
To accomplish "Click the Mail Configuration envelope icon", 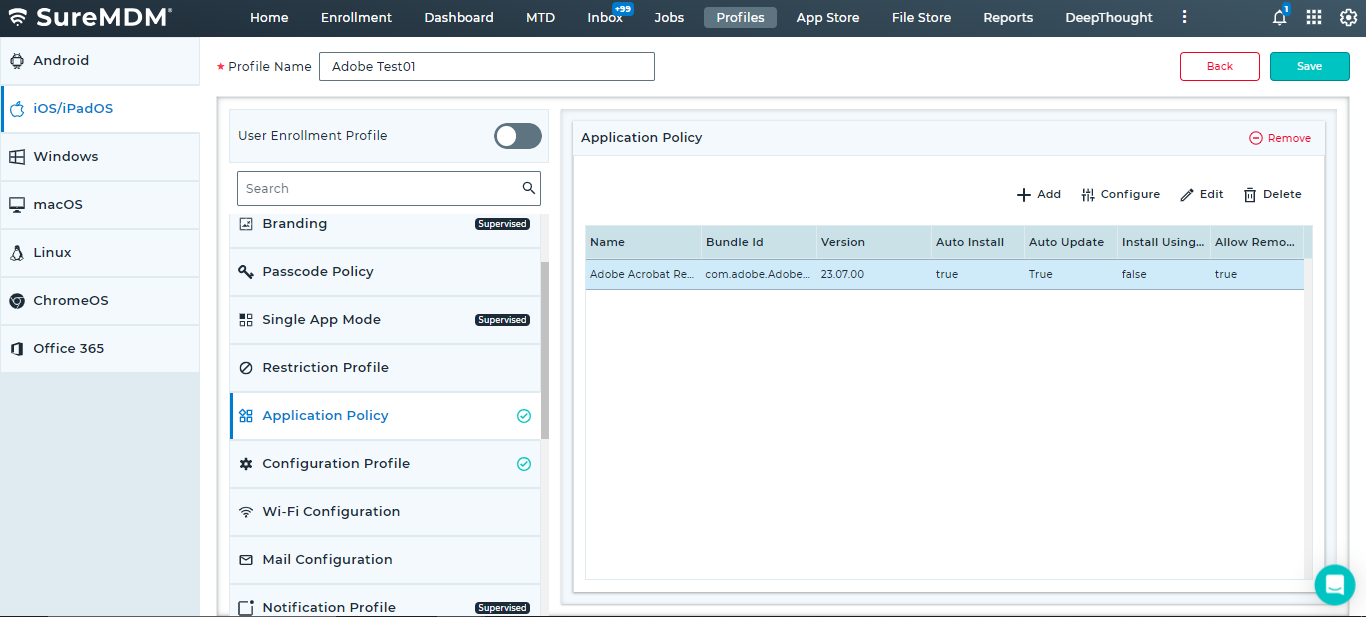I will pyautogui.click(x=246, y=560).
